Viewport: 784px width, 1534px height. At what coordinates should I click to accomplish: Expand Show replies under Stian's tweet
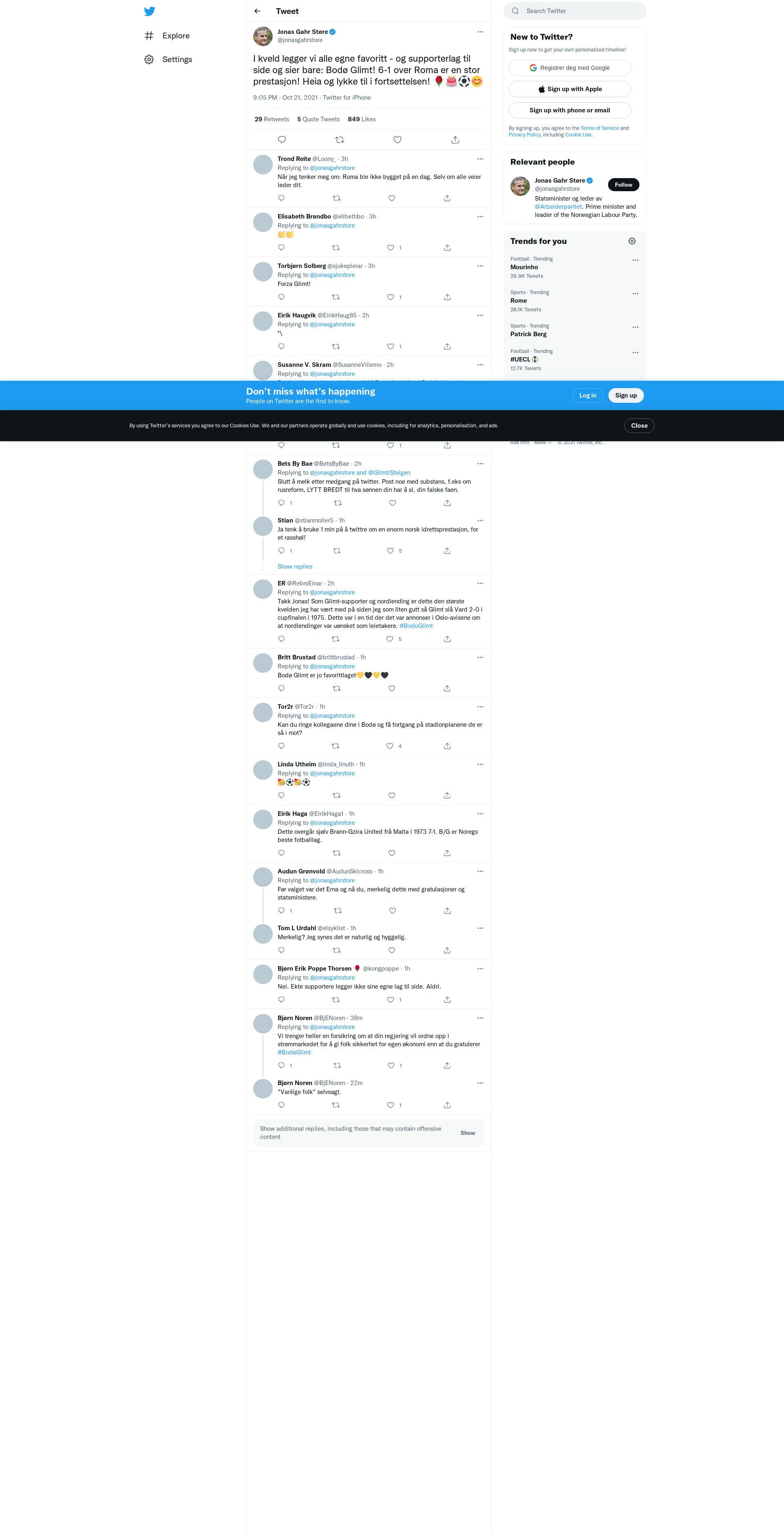(x=295, y=567)
